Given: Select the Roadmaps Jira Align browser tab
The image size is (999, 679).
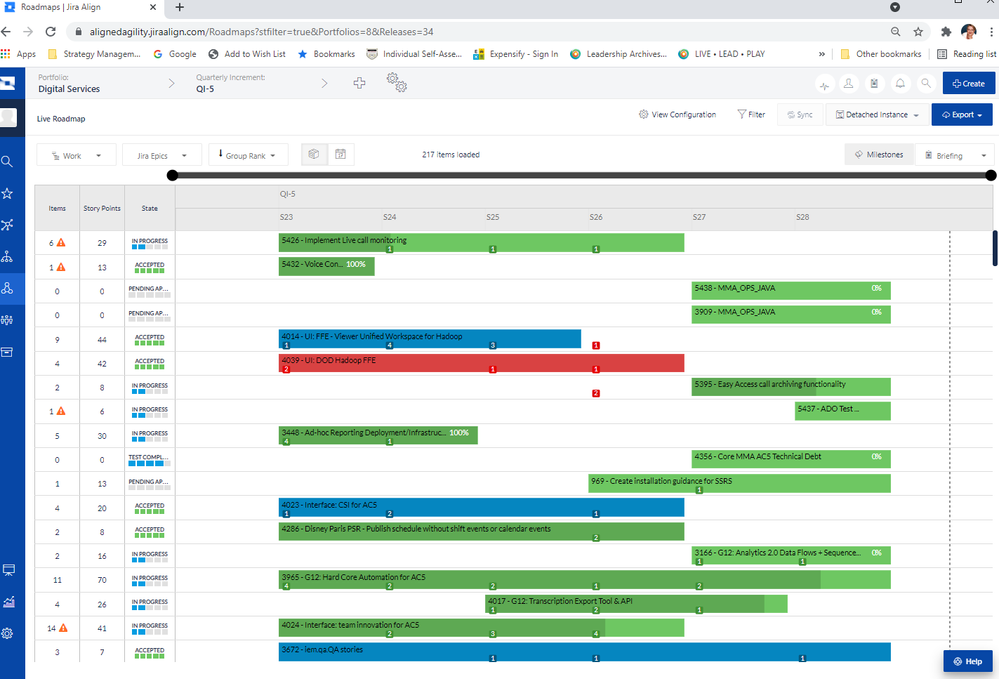Looking at the screenshot, I should (x=81, y=8).
